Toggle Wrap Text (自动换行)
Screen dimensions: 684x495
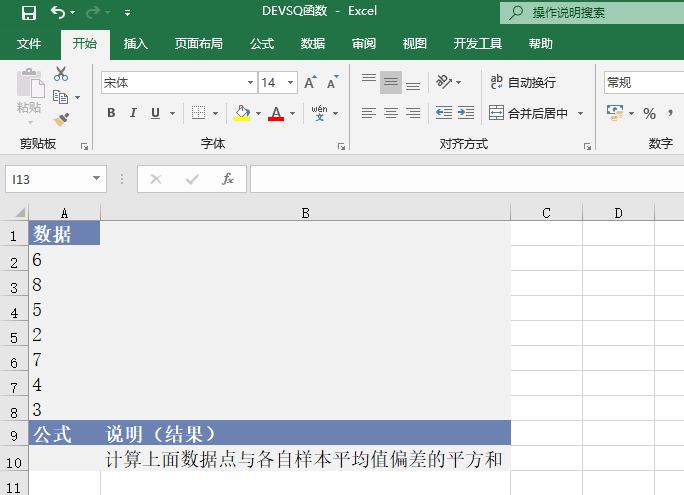pos(522,82)
